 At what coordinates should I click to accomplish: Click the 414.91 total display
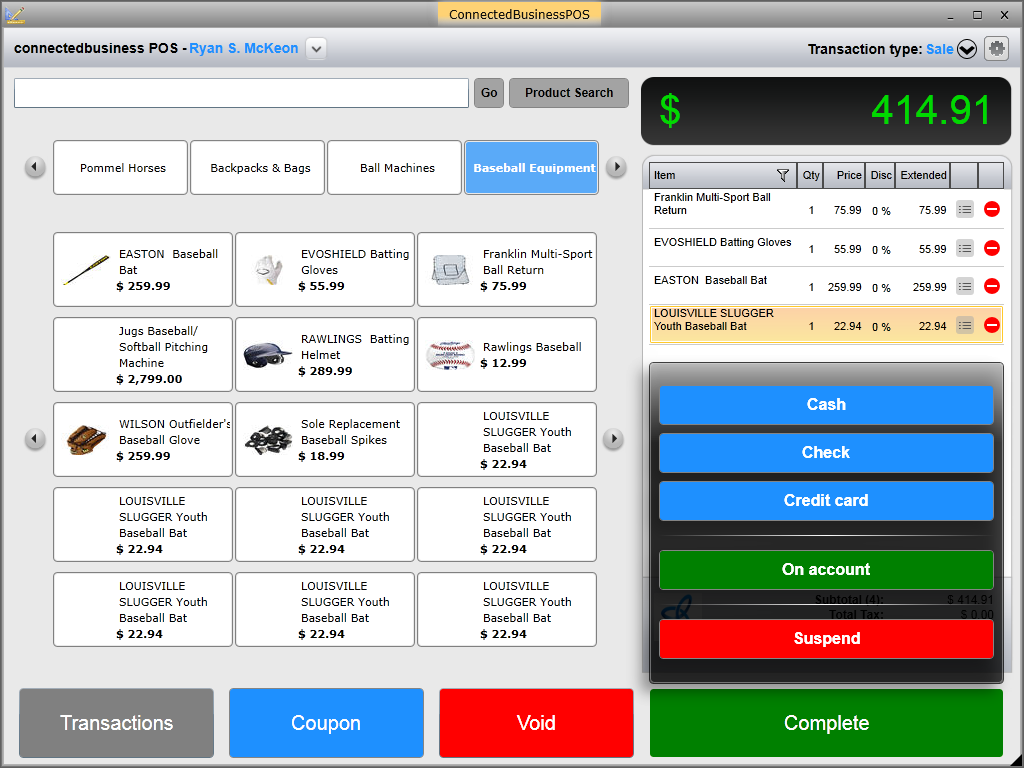(x=826, y=111)
